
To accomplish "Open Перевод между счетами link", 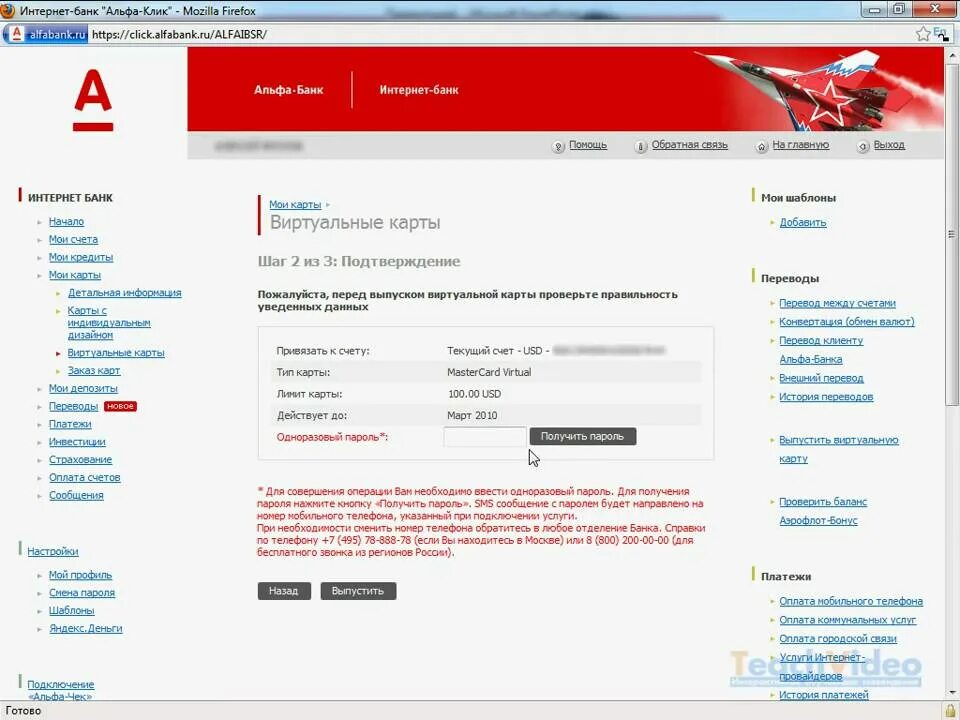I will click(837, 303).
